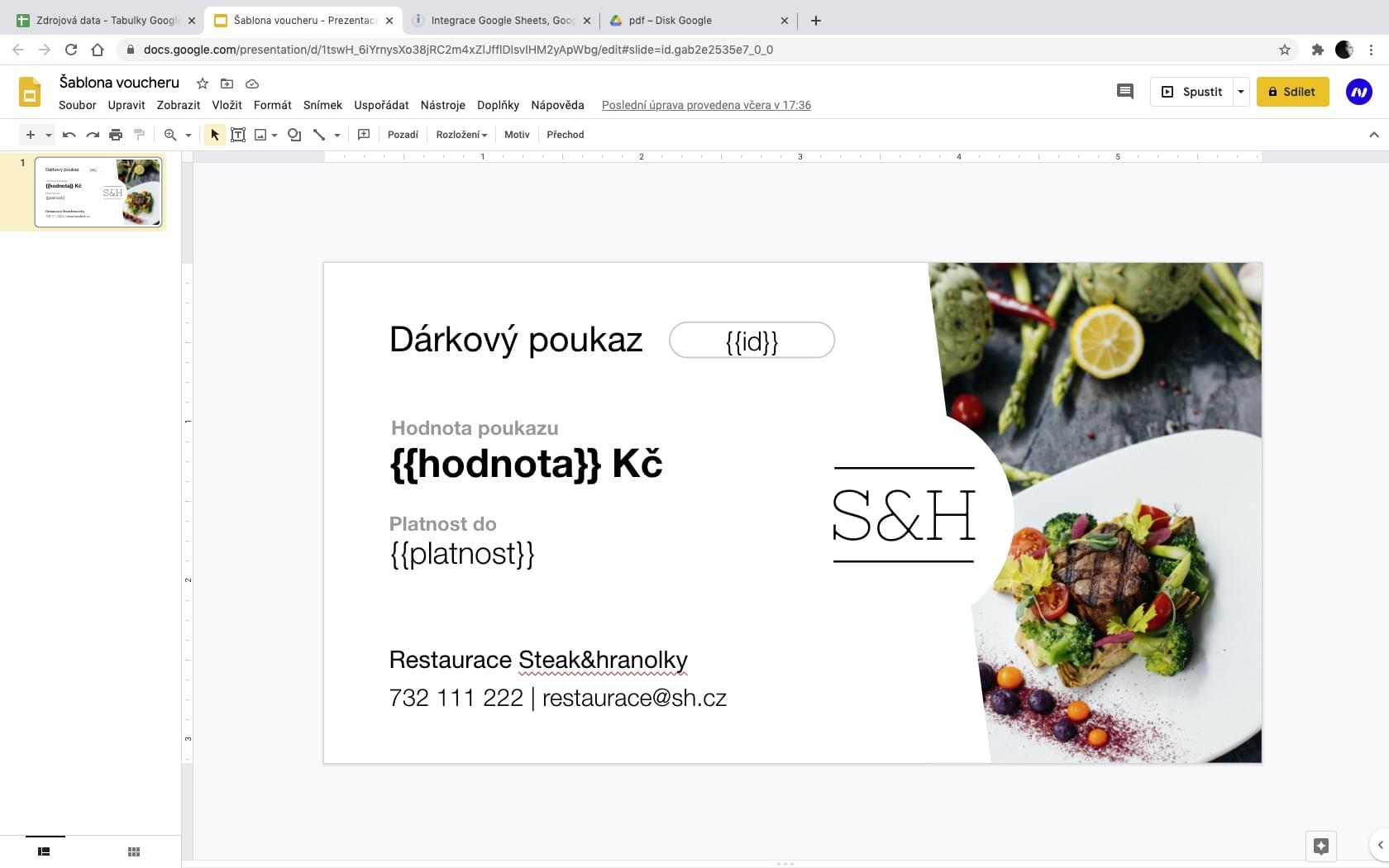Open the new slide layout dropdown arrow
This screenshot has width=1389, height=868.
[49, 135]
